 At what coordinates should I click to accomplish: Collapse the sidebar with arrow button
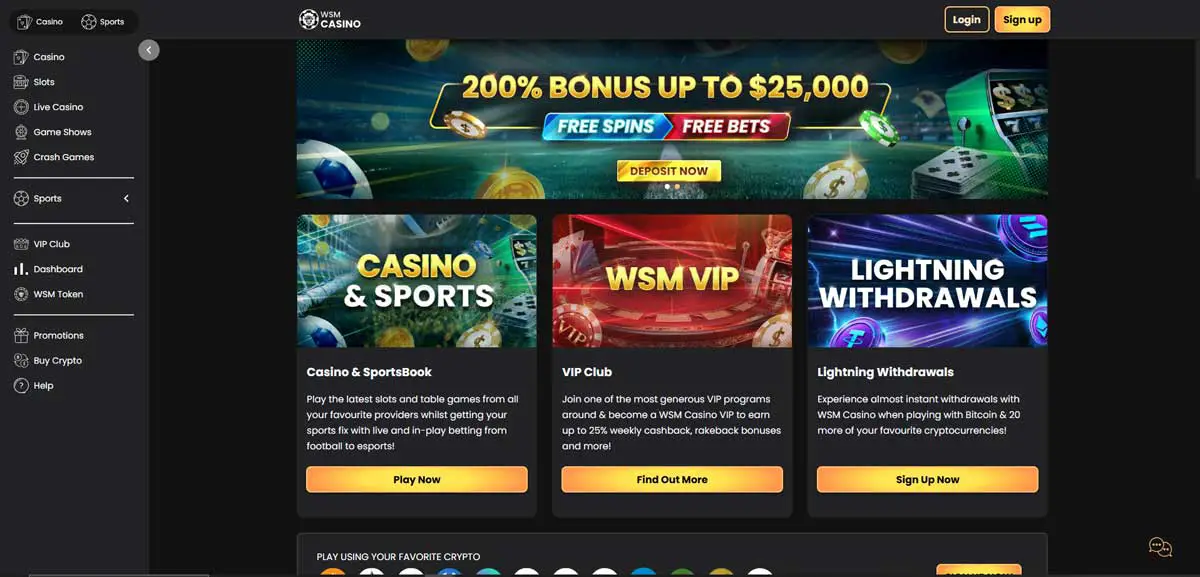(x=149, y=49)
